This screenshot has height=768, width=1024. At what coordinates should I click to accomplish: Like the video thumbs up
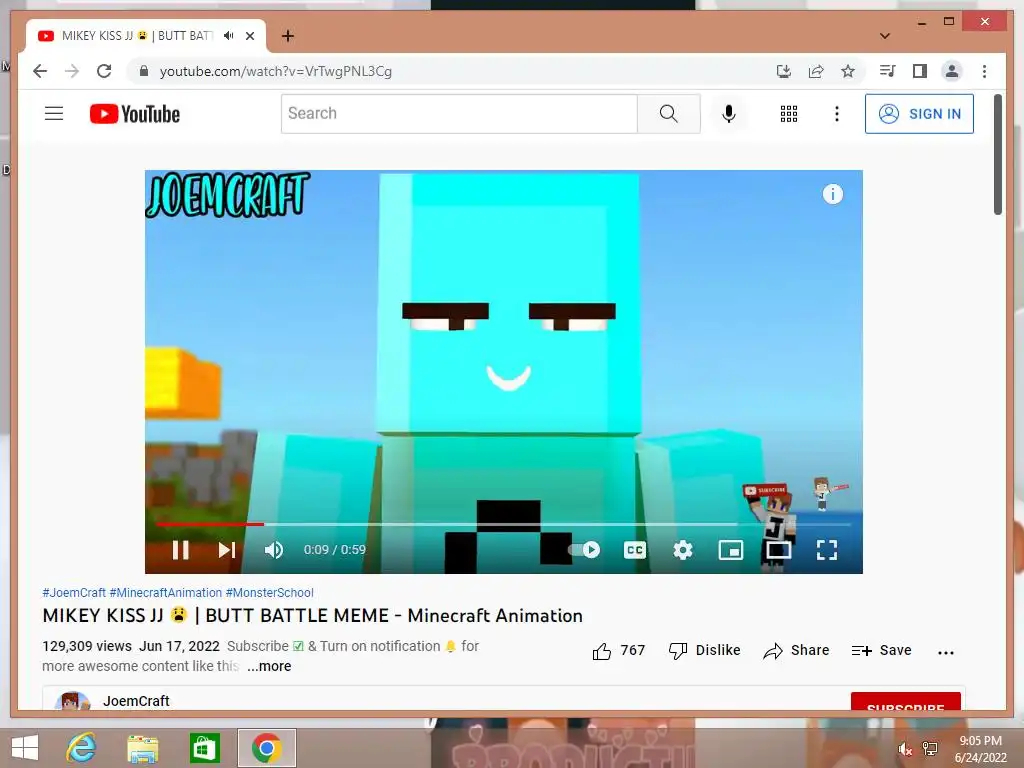(618, 650)
